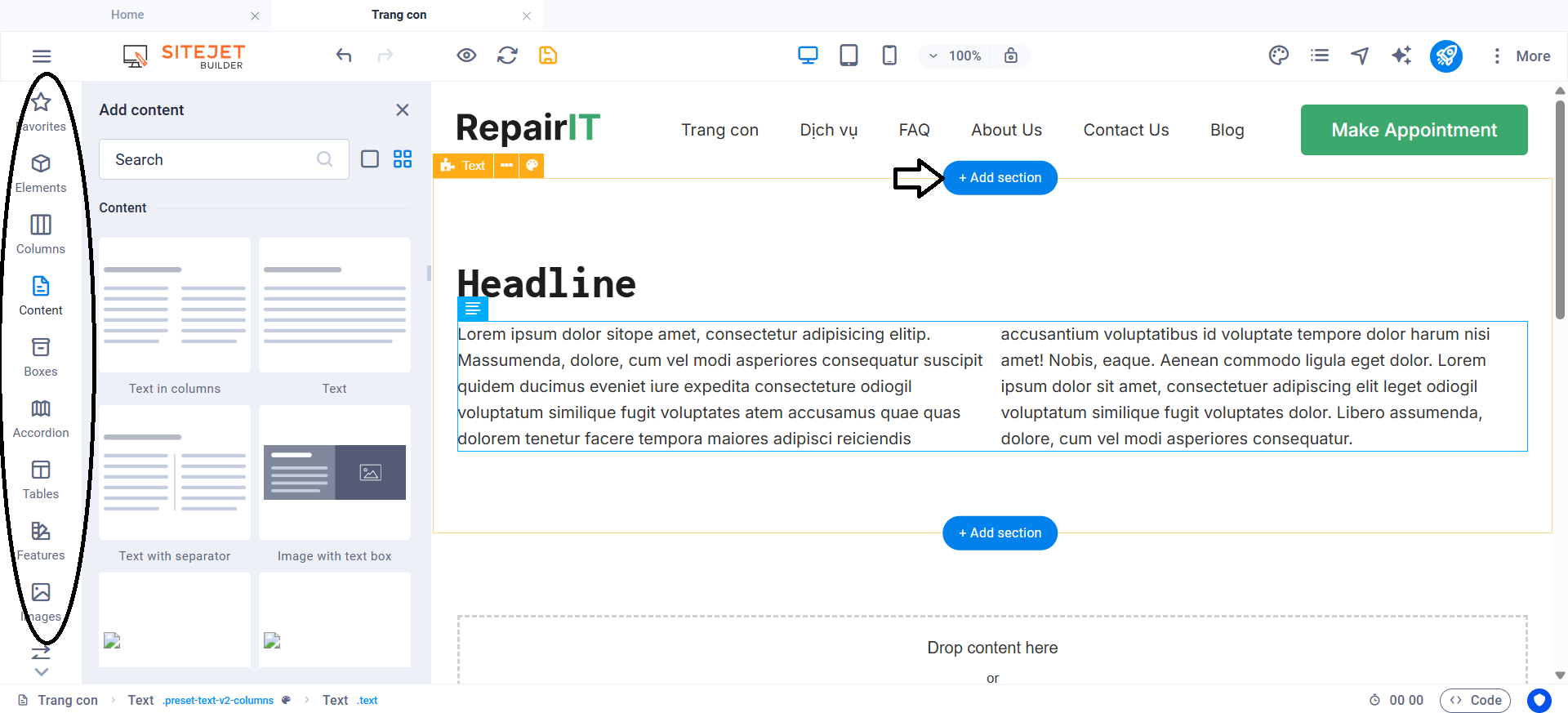The image size is (1568, 713).
Task: Toggle preview mode with eye icon
Action: (x=466, y=56)
